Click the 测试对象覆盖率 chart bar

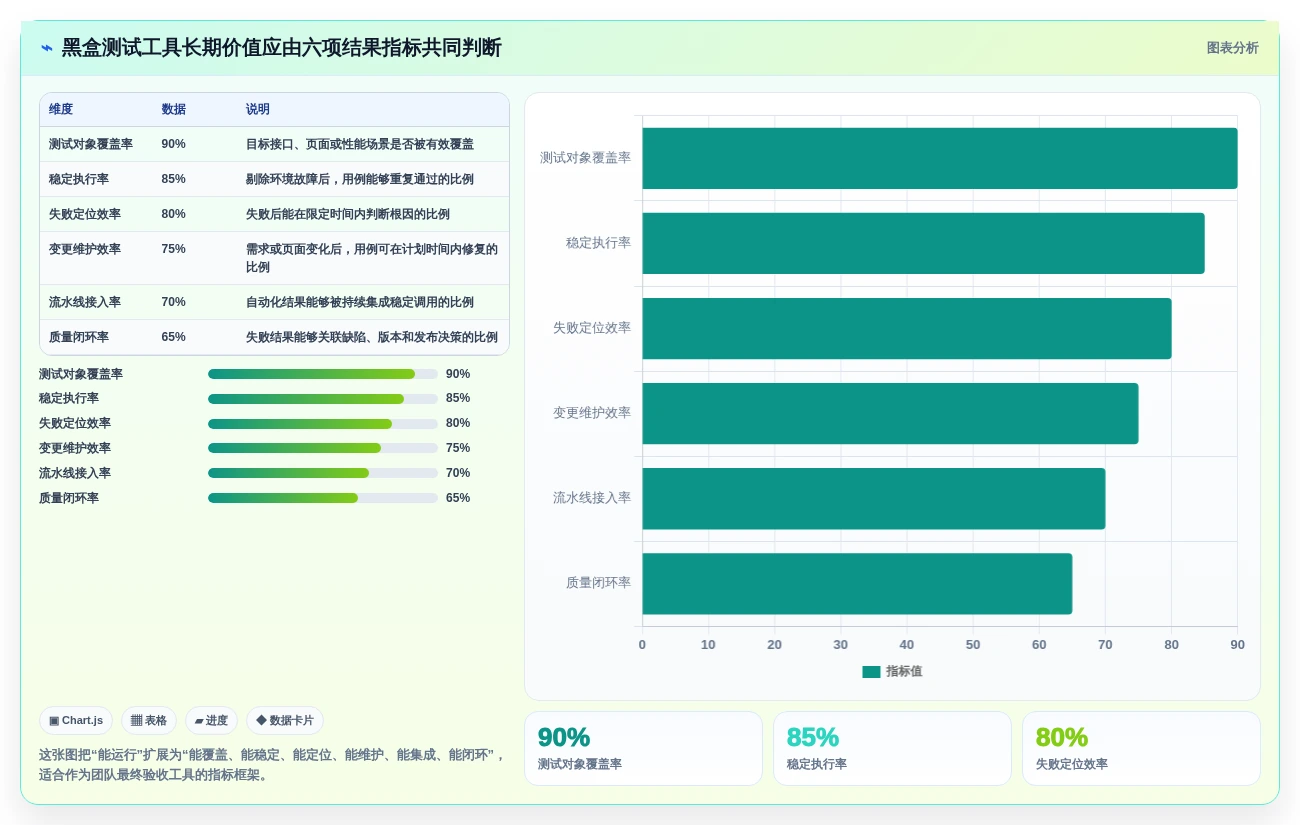[x=940, y=158]
